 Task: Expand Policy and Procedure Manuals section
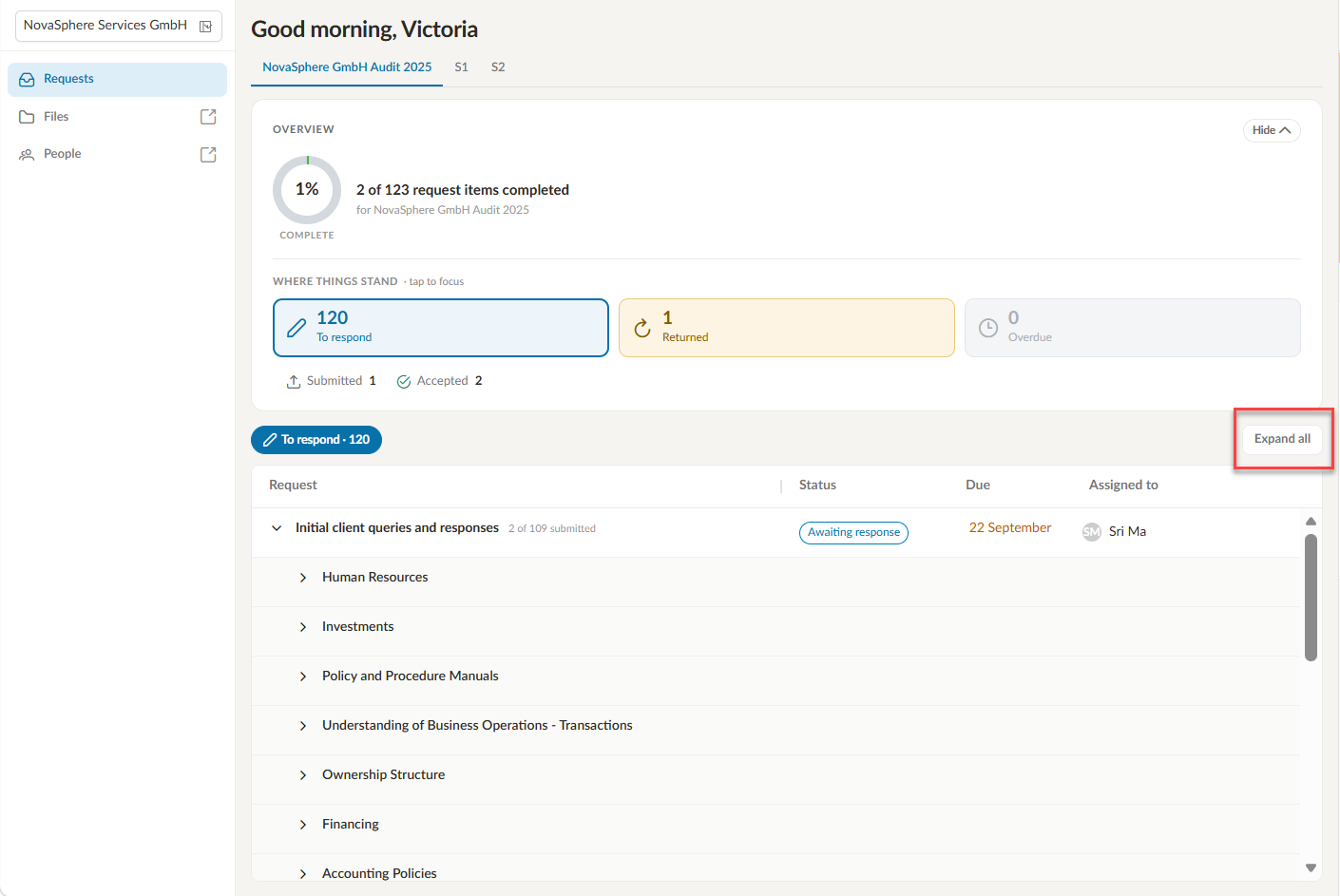click(303, 677)
